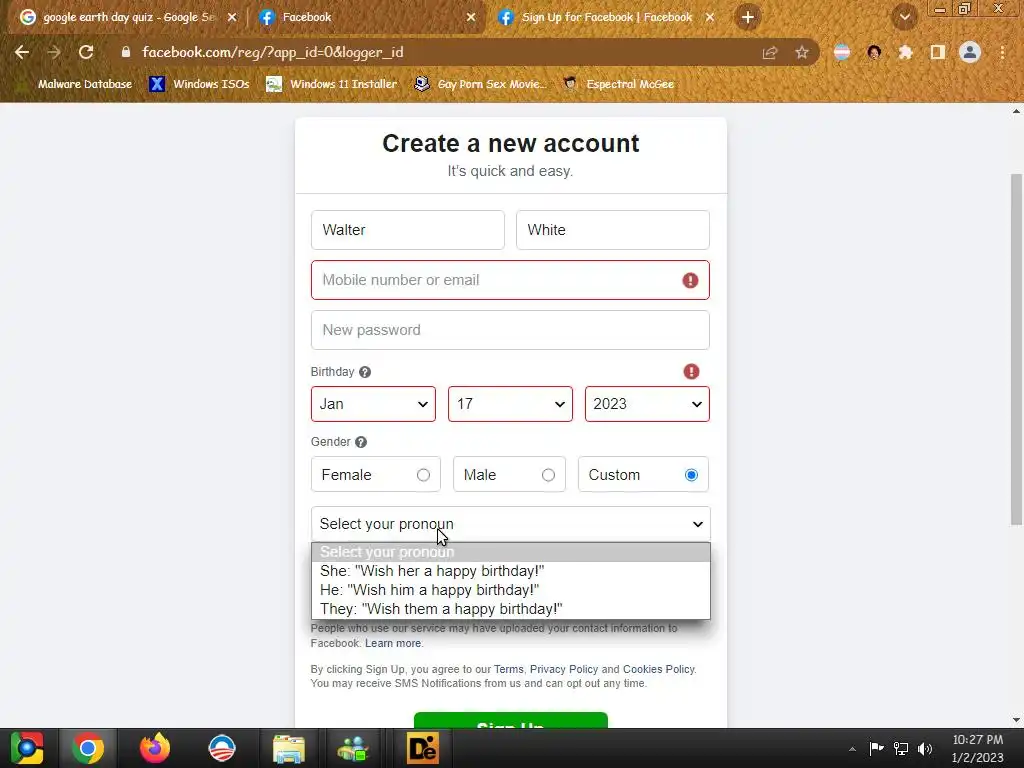The height and width of the screenshot is (768, 1024).
Task: Choose the They pronoun option
Action: (511, 609)
